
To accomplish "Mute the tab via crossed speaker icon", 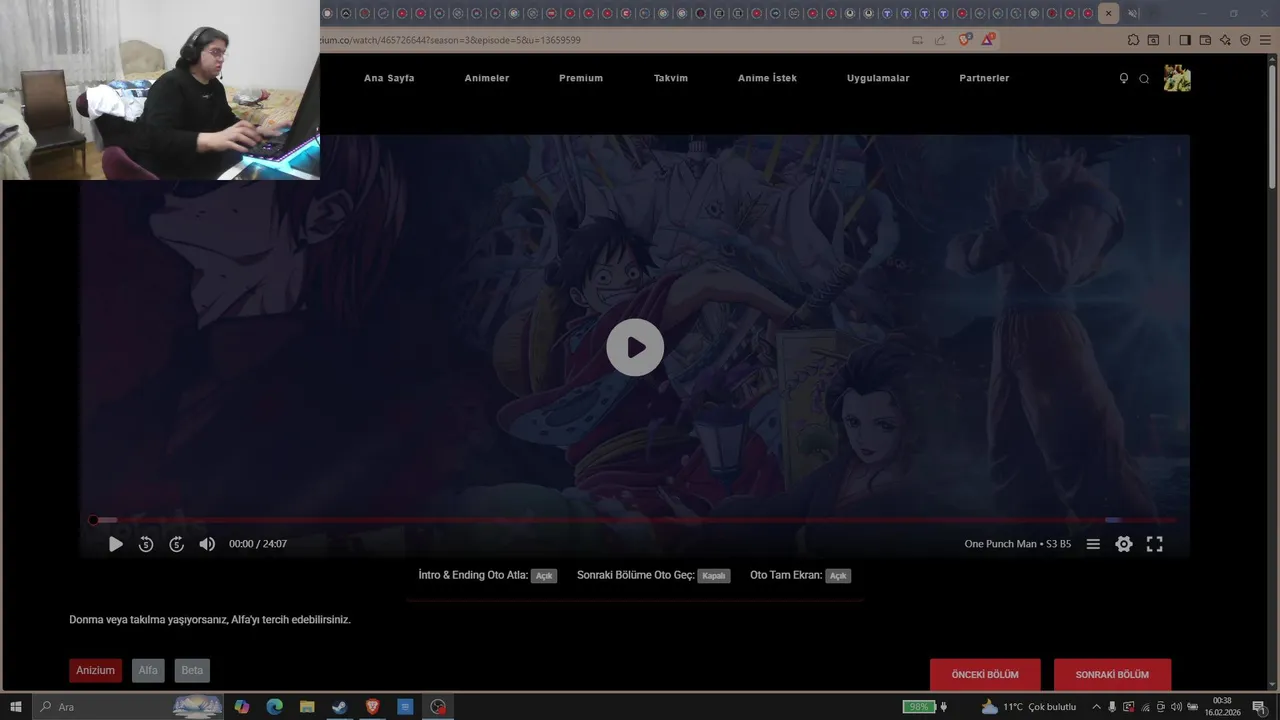I will [1132, 13].
